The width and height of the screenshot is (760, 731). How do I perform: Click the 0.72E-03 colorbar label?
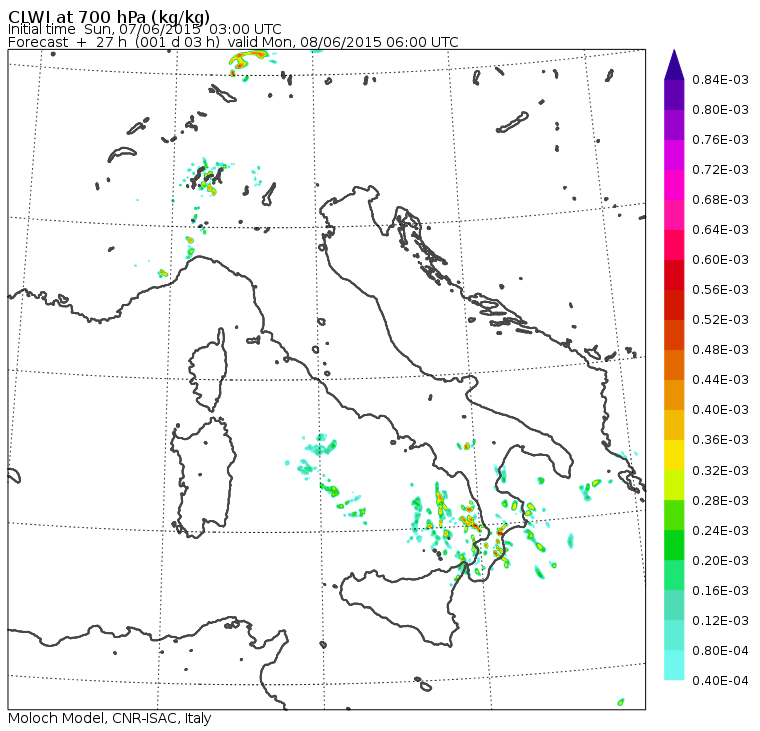tap(720, 170)
